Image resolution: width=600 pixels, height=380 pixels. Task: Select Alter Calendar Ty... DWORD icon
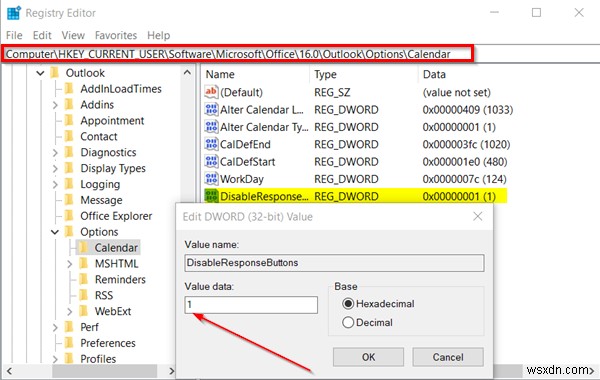click(211, 127)
